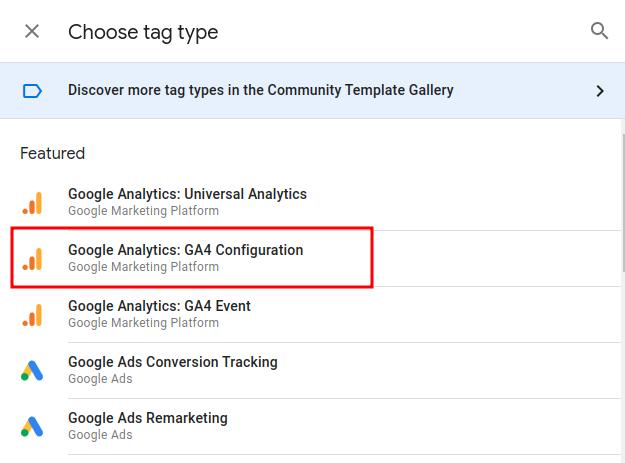Open the tag type search icon

(599, 31)
